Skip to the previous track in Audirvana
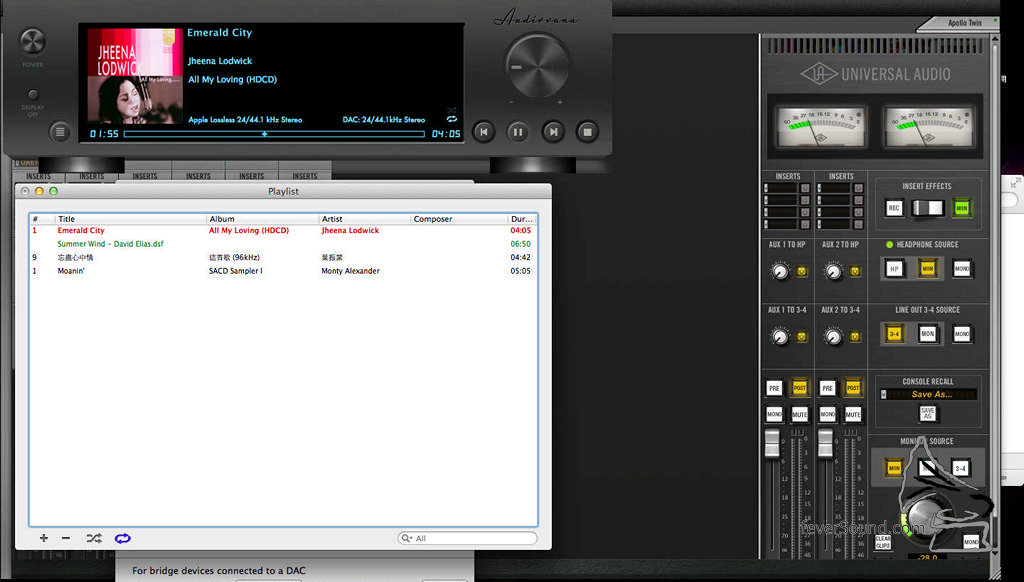 [484, 132]
